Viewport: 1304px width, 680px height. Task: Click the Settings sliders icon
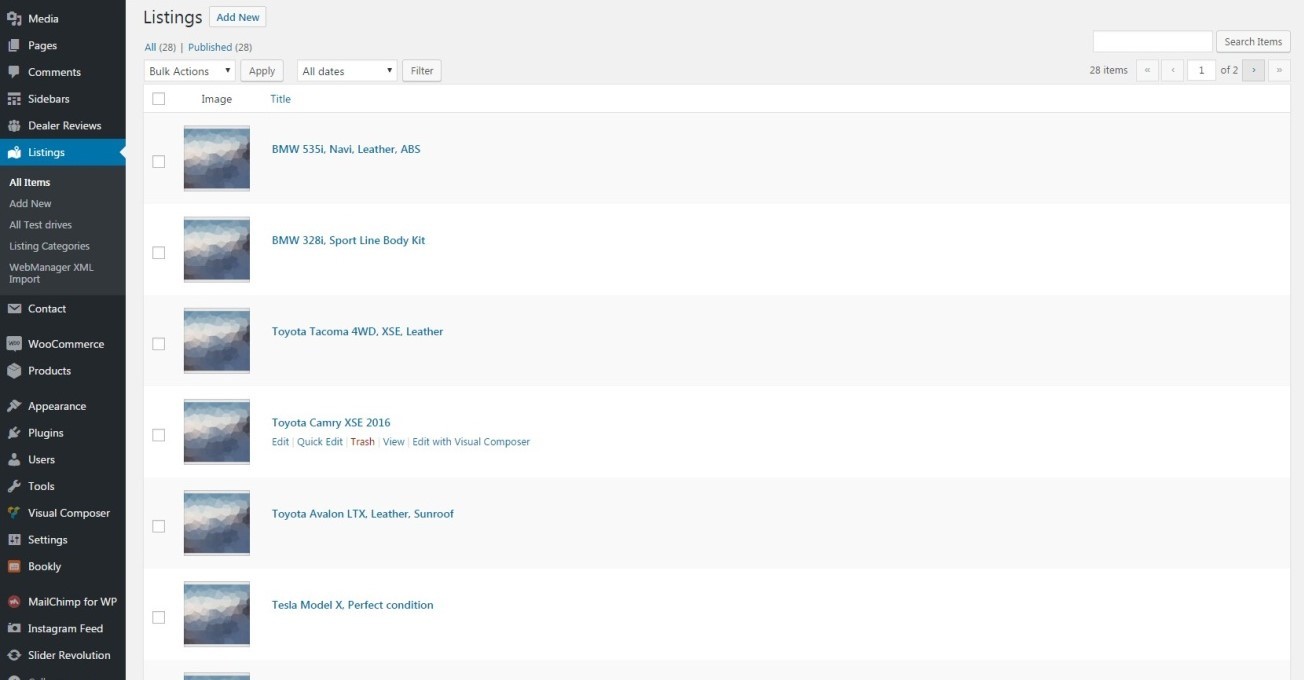pyautogui.click(x=14, y=540)
